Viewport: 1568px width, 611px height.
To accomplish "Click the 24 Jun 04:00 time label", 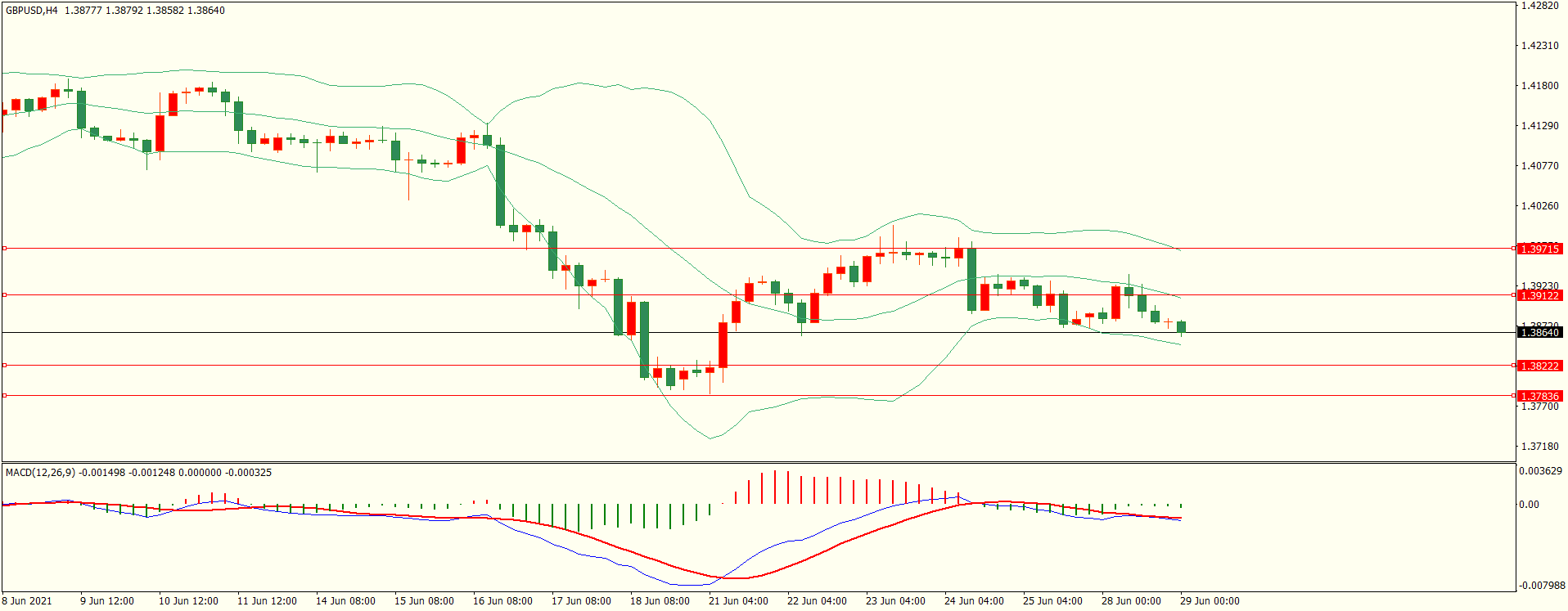I will [x=974, y=601].
